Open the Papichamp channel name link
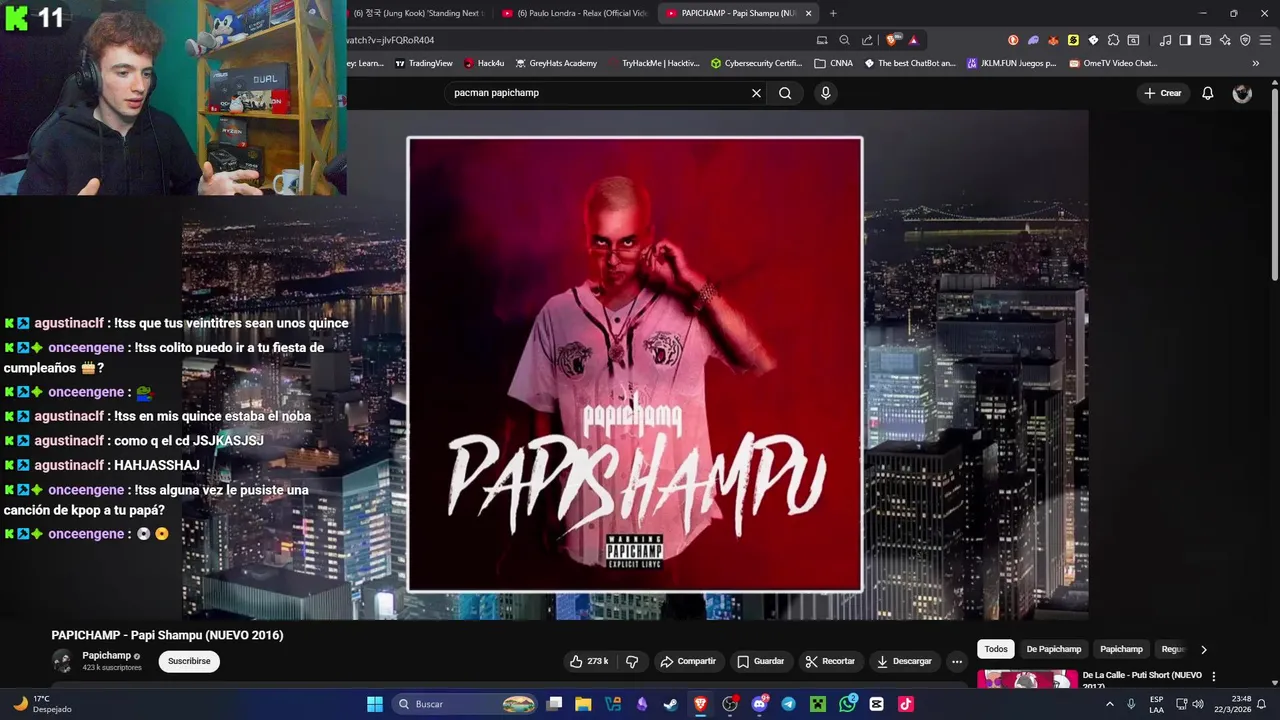Screen dimensions: 1280x720 (x=107, y=656)
